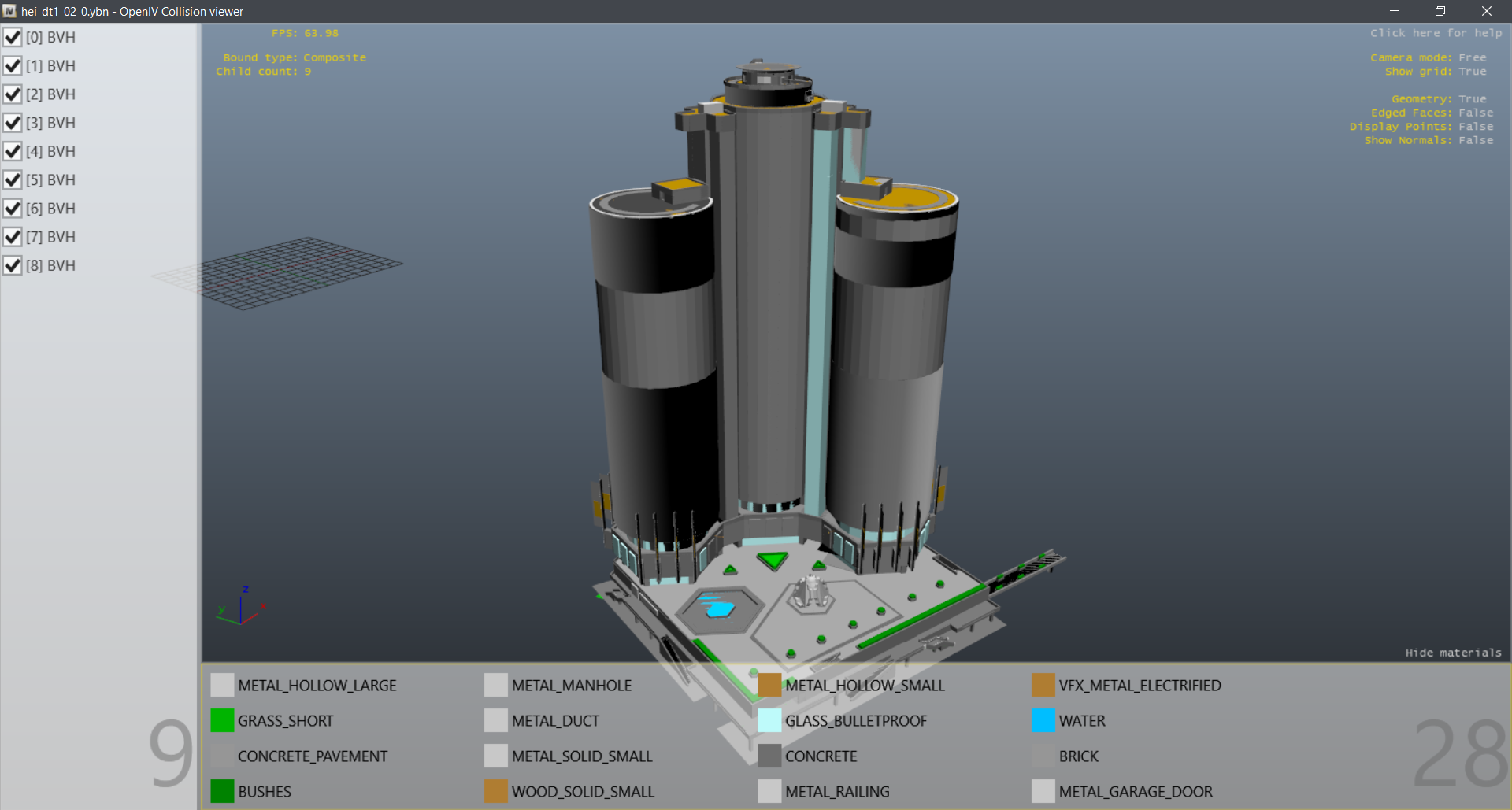Click the VFX_METAL_ELECTRIFIED material swatch
This screenshot has width=1512, height=810.
coord(1043,685)
